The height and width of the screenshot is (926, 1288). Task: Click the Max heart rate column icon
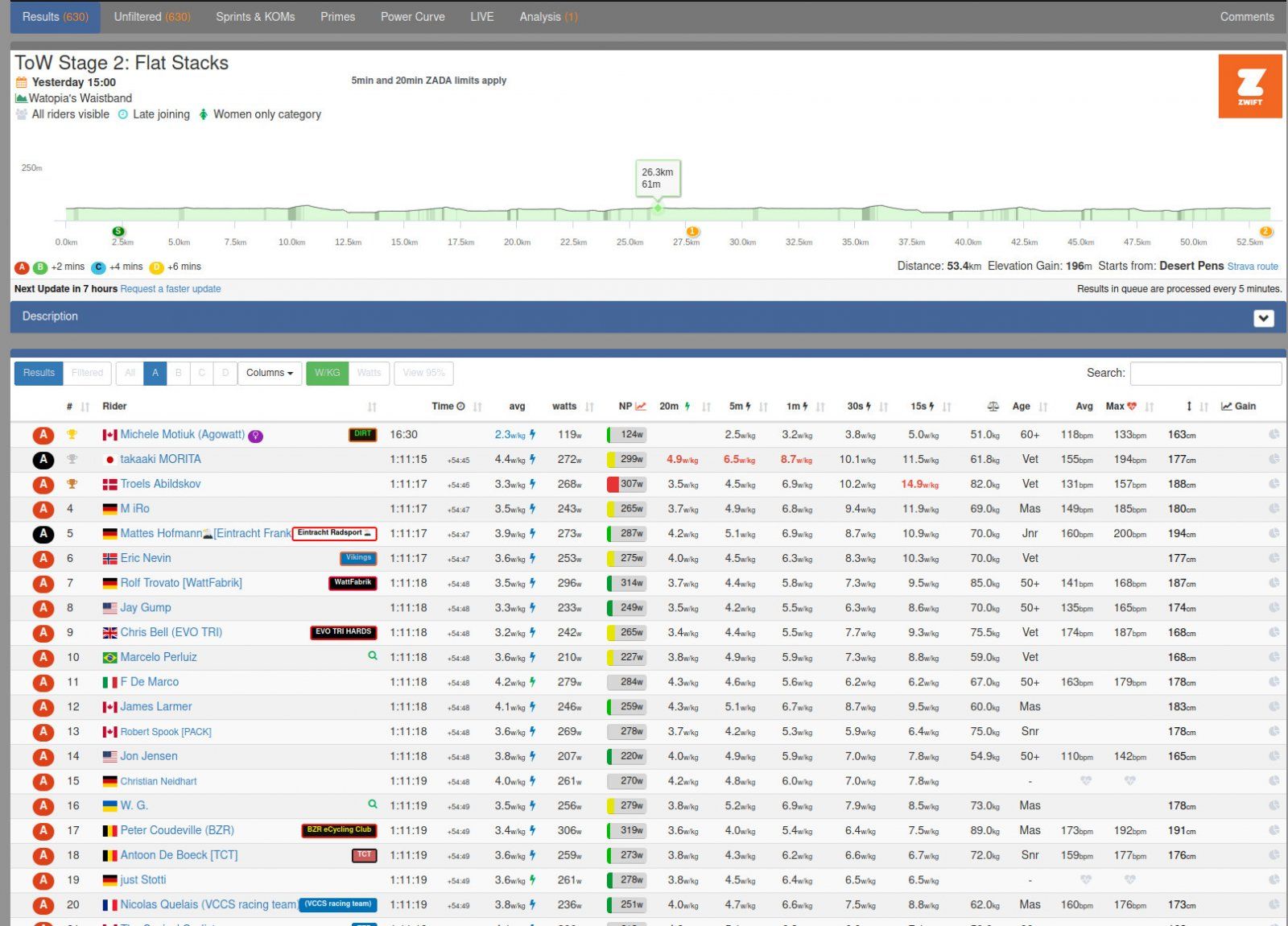(1132, 407)
